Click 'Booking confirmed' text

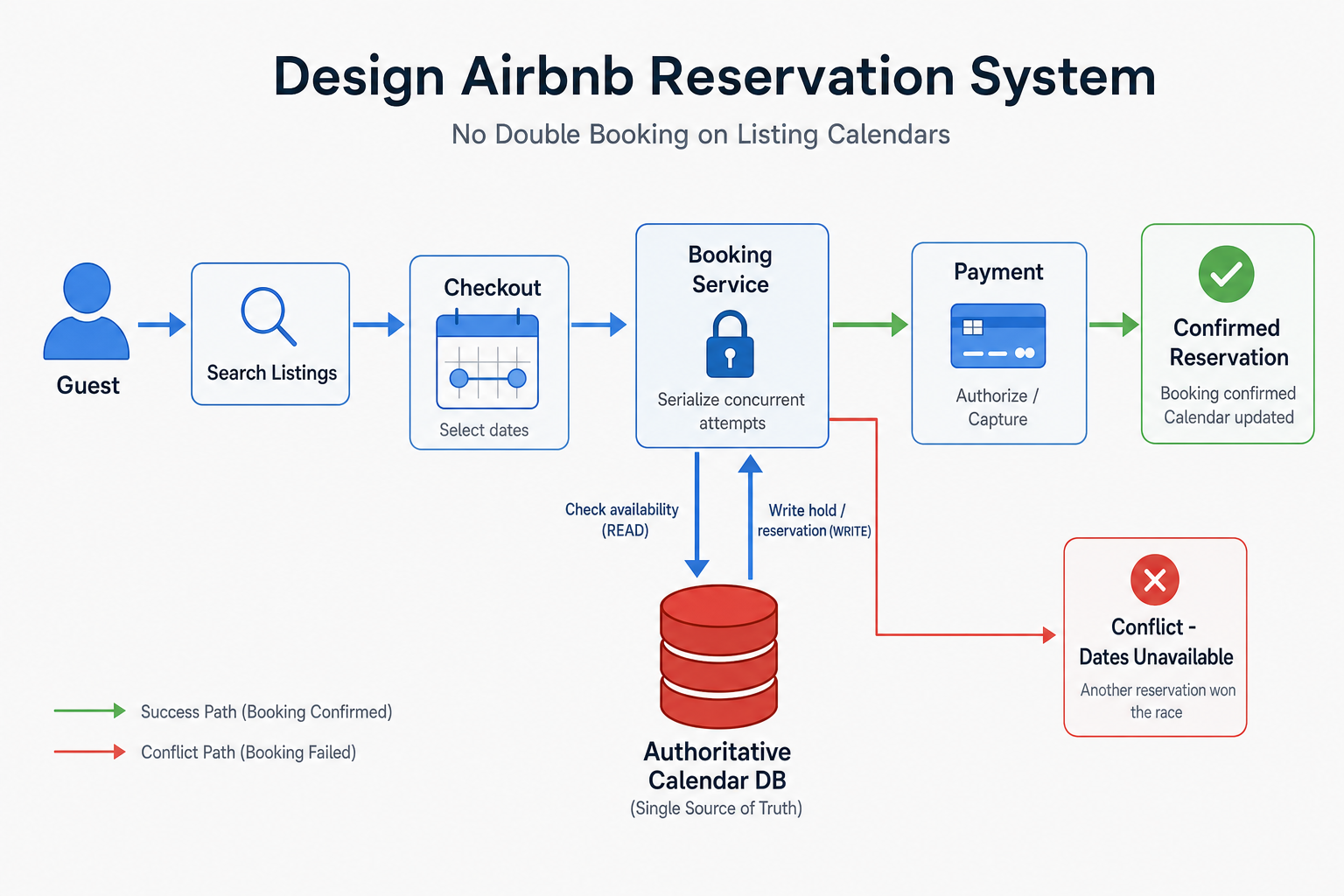(1228, 394)
